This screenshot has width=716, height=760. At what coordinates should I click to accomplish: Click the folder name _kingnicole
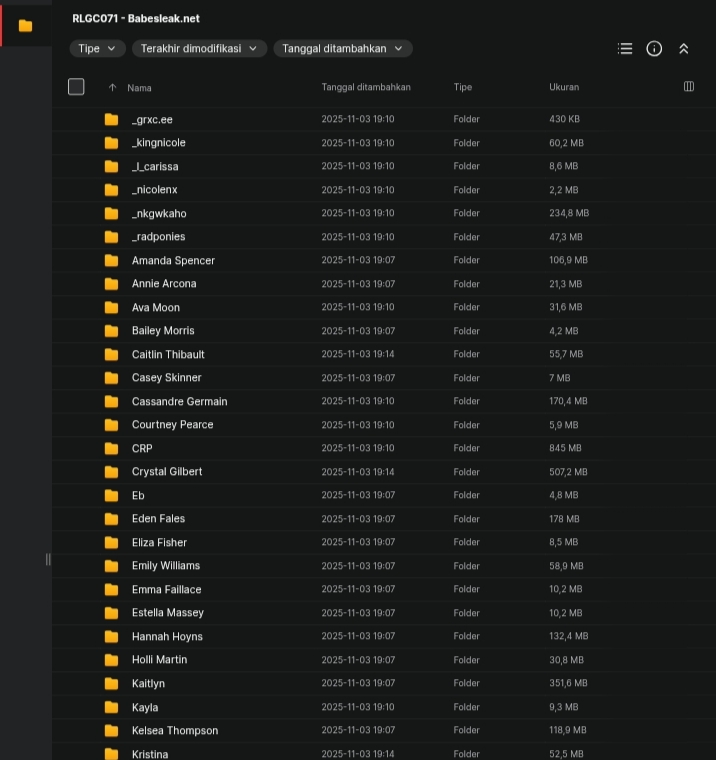[159, 142]
